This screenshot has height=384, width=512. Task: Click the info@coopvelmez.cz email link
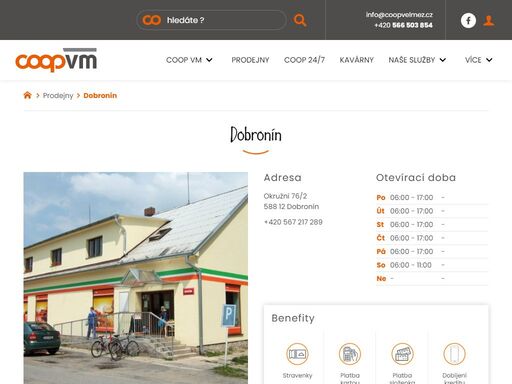click(399, 15)
